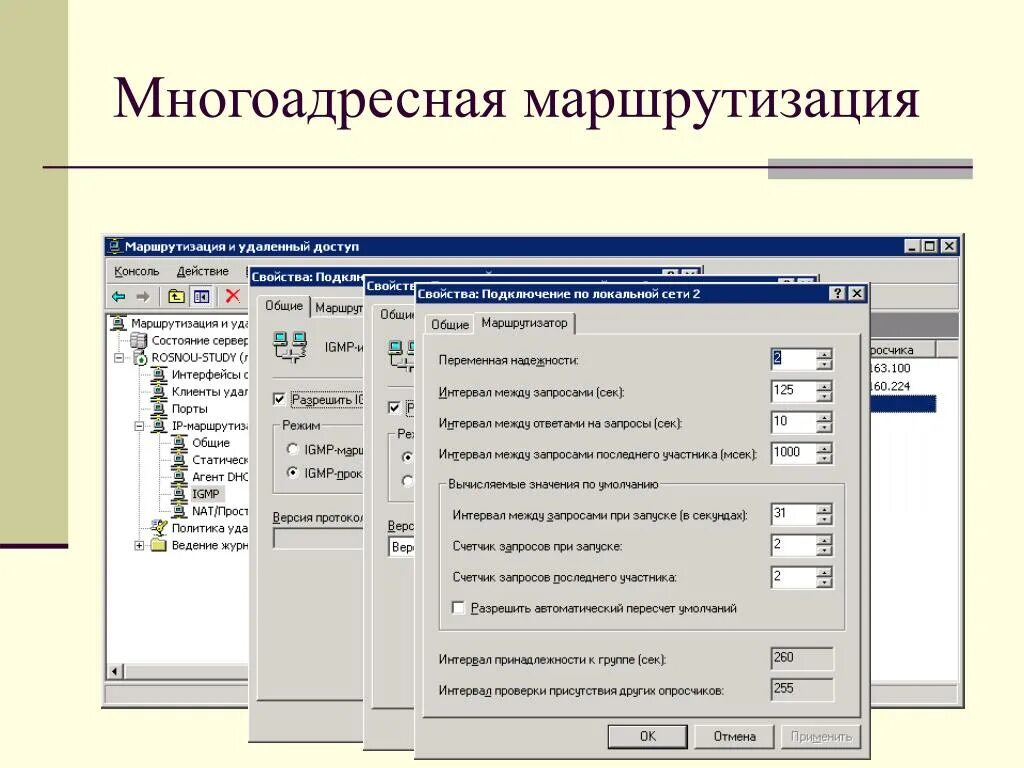The image size is (1024, 768).
Task: Click the folder icon beside Ведение журнала
Action: 159,545
